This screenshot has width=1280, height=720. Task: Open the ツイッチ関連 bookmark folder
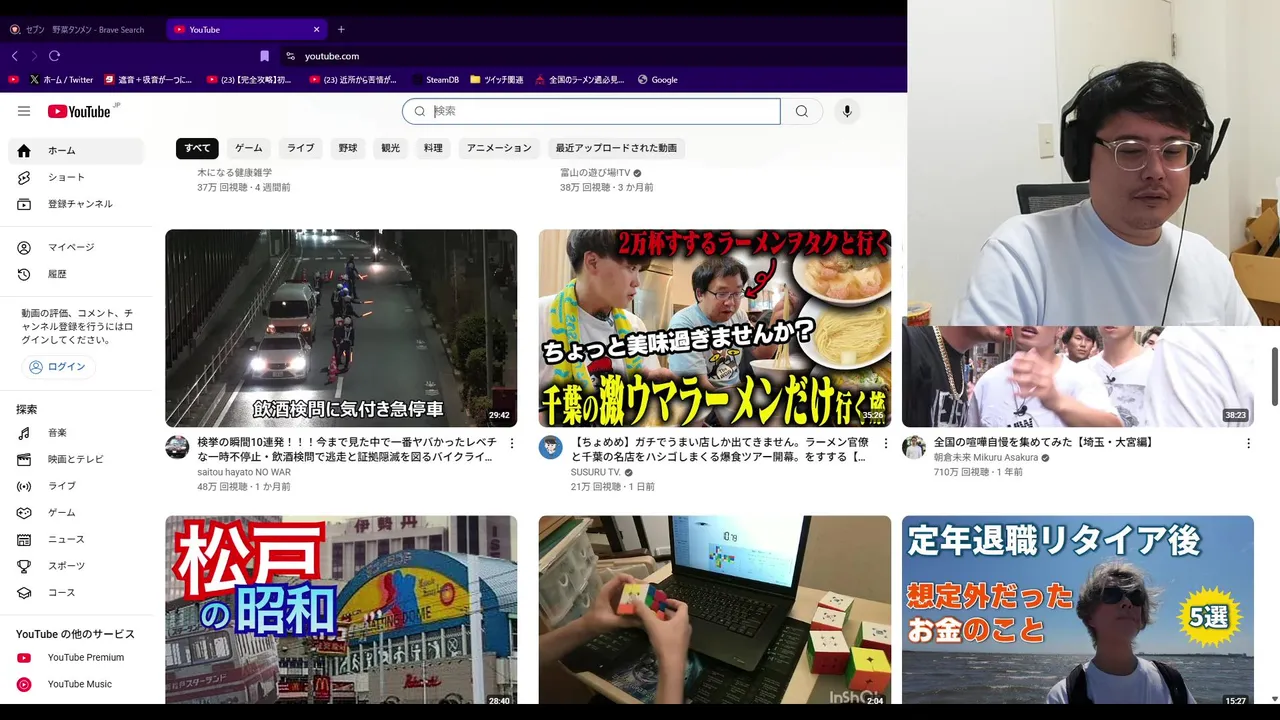click(496, 80)
